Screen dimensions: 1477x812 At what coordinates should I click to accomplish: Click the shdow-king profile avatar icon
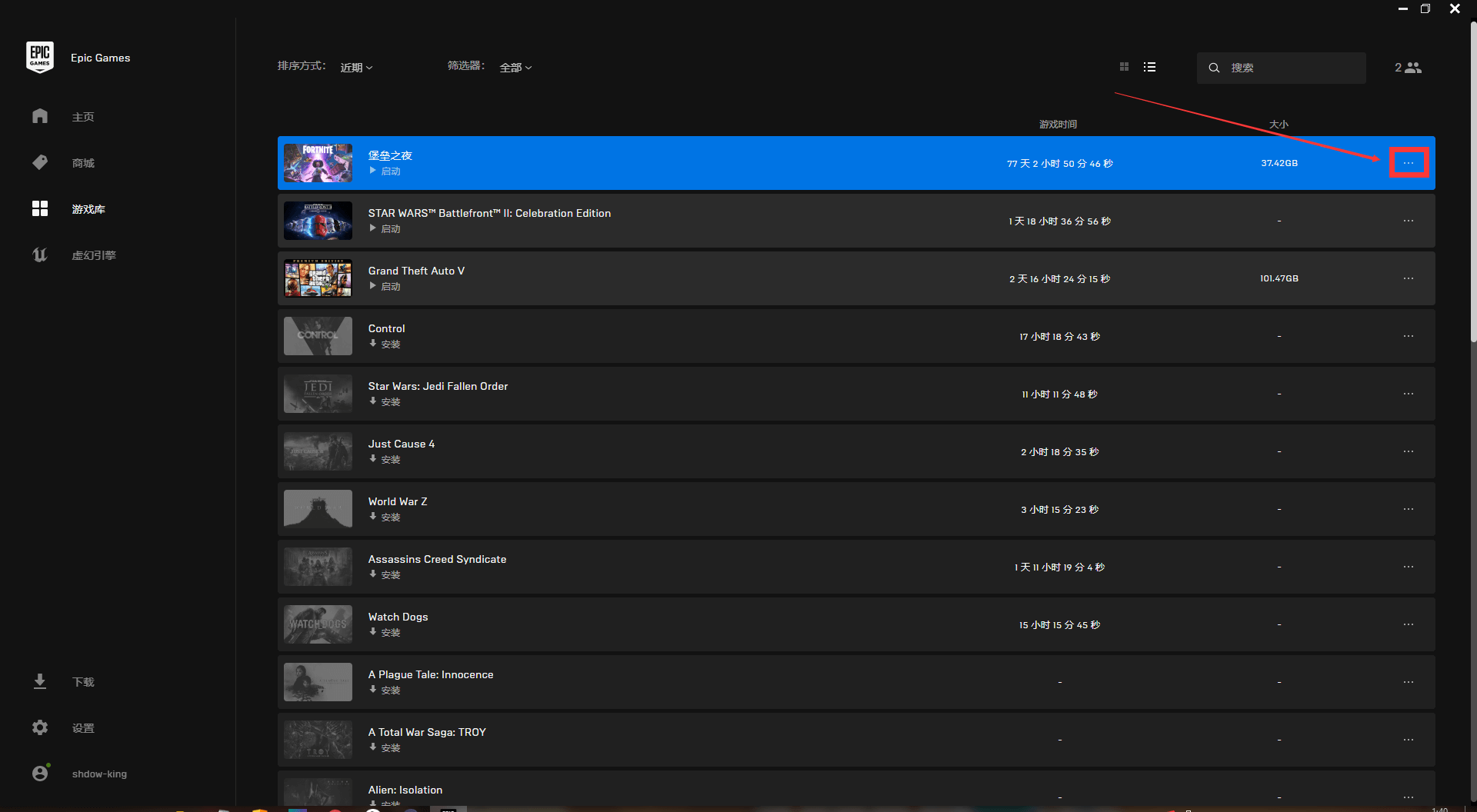pyautogui.click(x=41, y=773)
